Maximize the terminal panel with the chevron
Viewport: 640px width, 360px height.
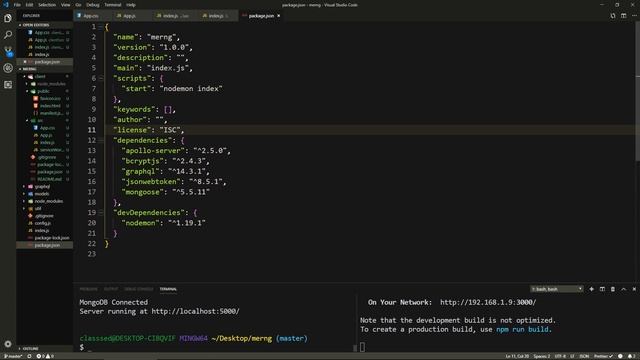click(623, 289)
